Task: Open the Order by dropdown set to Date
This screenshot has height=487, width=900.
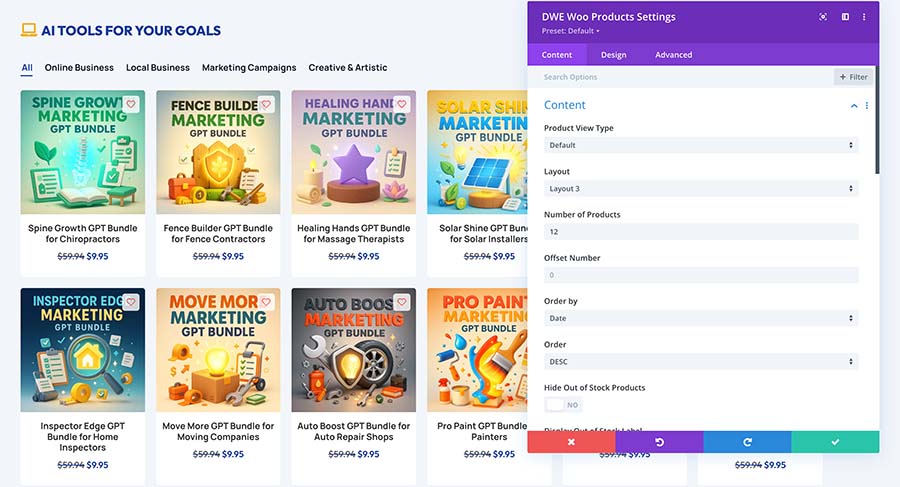Action: pos(700,318)
